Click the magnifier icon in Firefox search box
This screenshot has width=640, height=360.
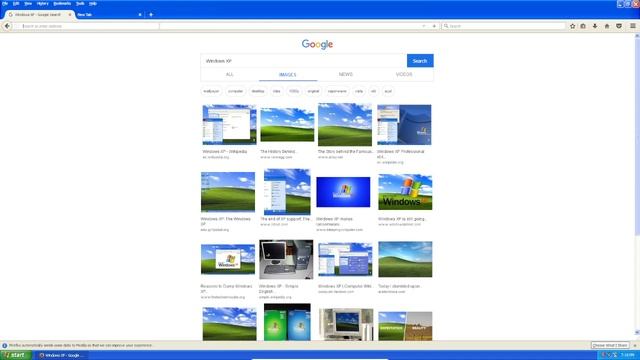(x=446, y=26)
